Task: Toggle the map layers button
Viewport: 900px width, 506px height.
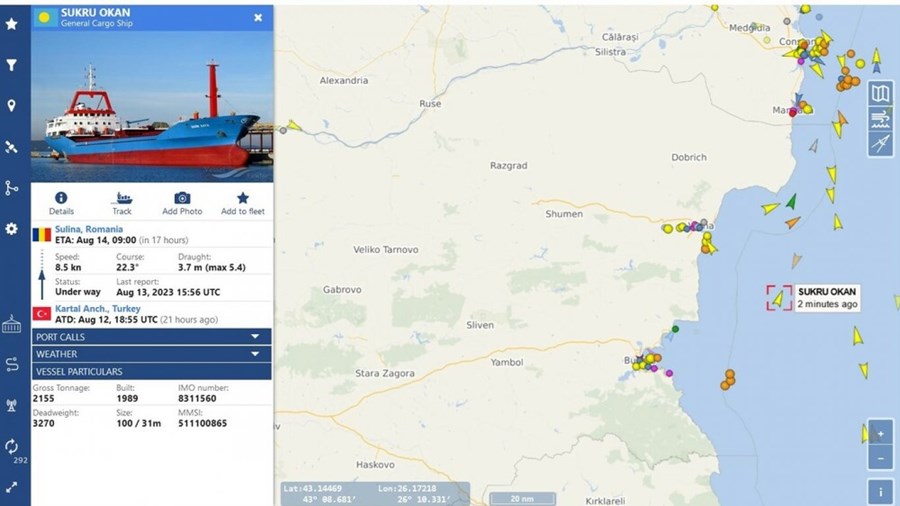Action: coord(880,93)
